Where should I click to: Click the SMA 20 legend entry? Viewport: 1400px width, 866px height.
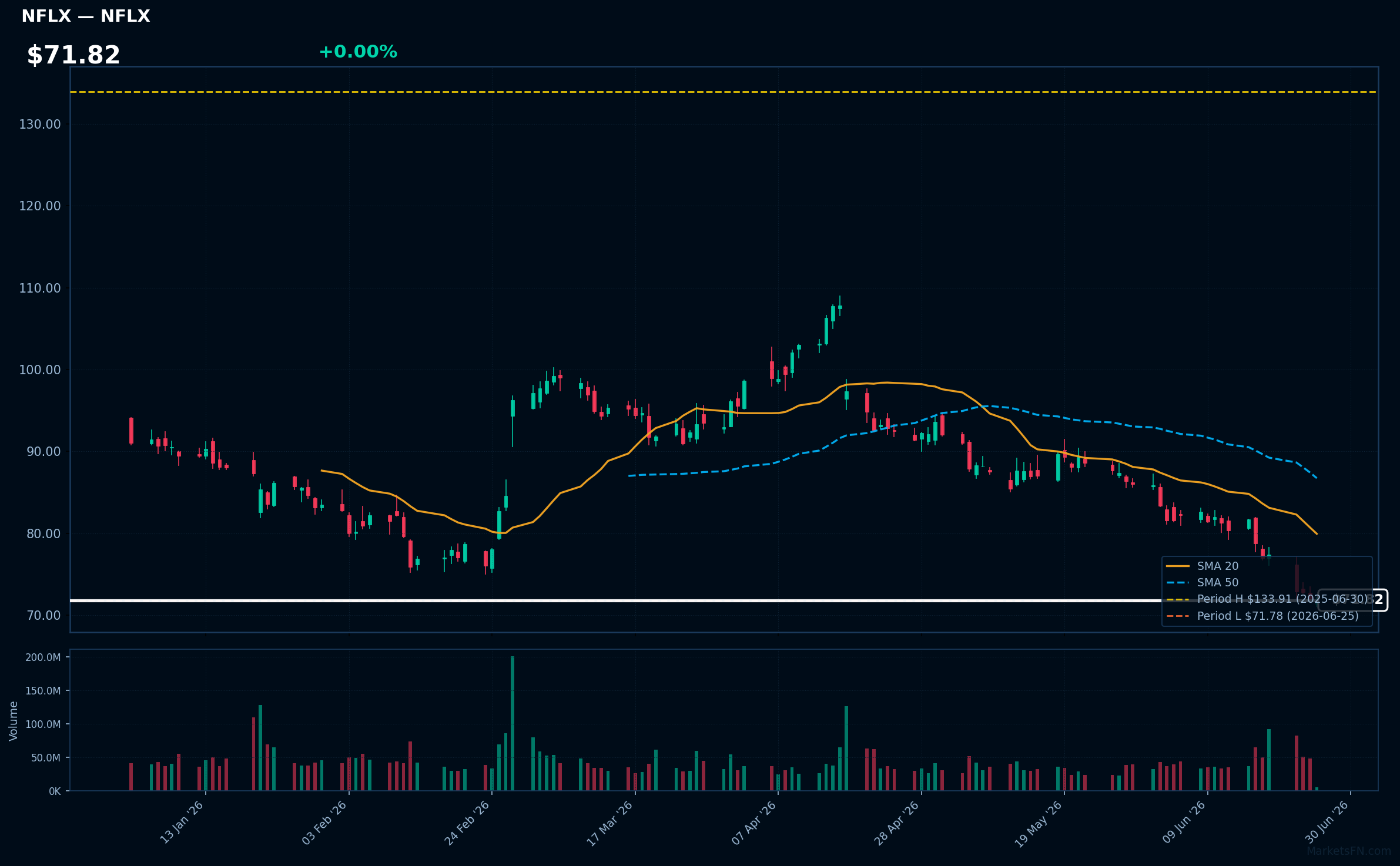1202,566
